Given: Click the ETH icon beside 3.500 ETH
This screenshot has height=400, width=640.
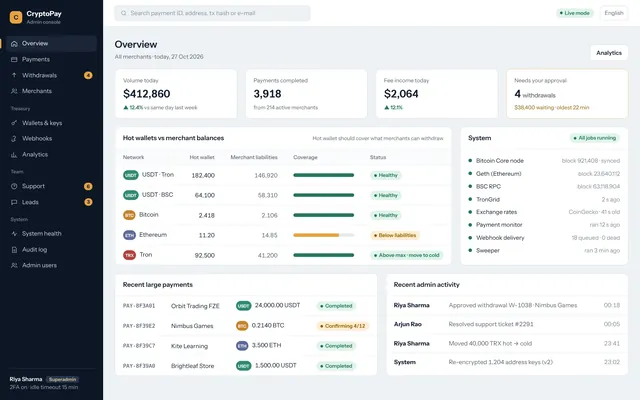Looking at the screenshot, I should (242, 346).
